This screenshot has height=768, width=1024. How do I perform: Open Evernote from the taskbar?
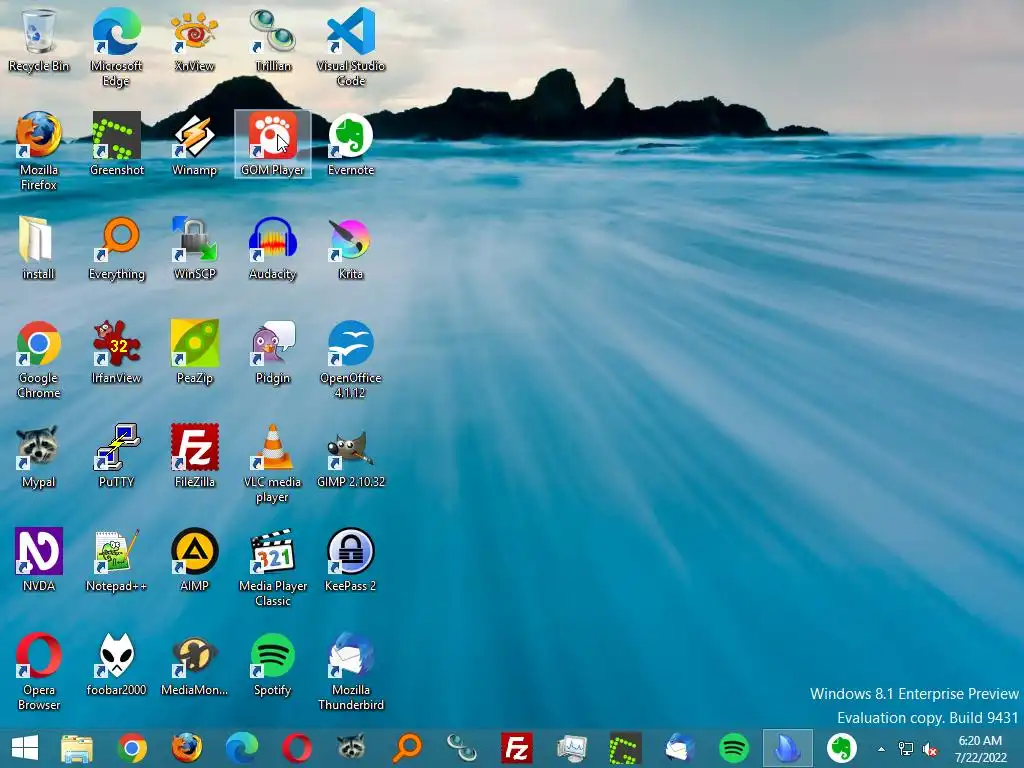pyautogui.click(x=842, y=748)
